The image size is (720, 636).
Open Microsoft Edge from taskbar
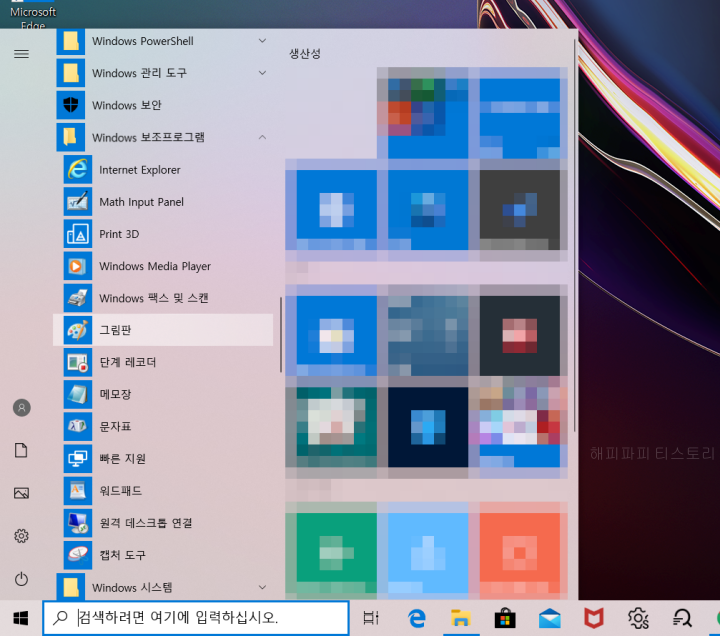point(417,618)
